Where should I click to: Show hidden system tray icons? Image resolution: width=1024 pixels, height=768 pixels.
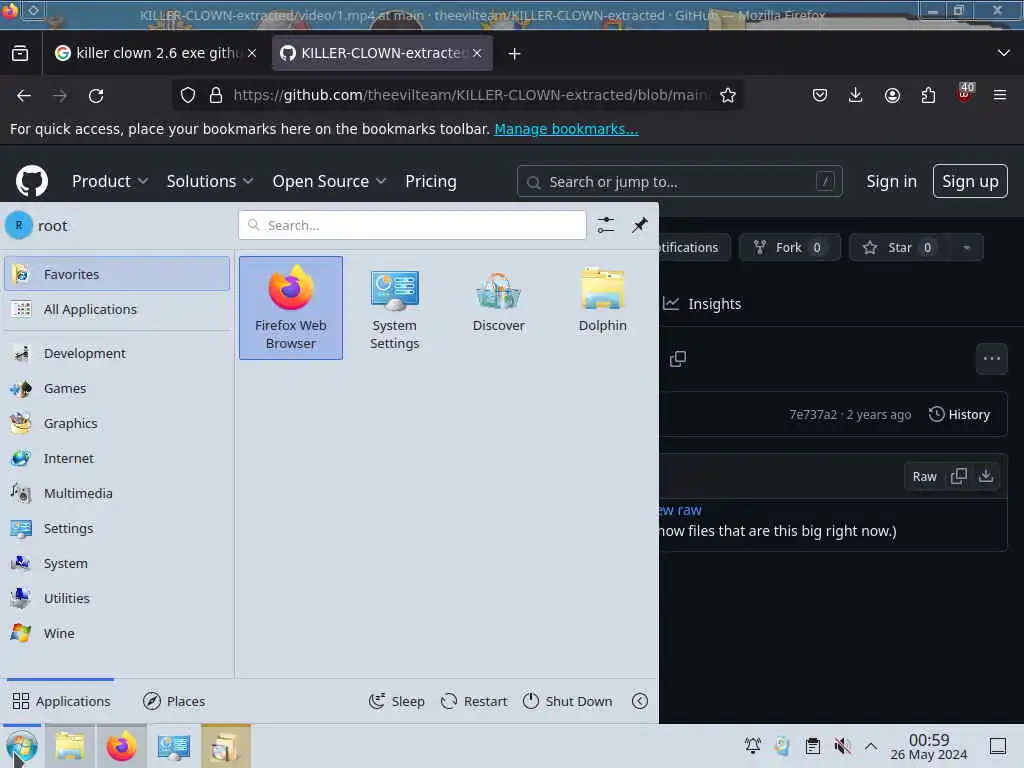click(871, 745)
